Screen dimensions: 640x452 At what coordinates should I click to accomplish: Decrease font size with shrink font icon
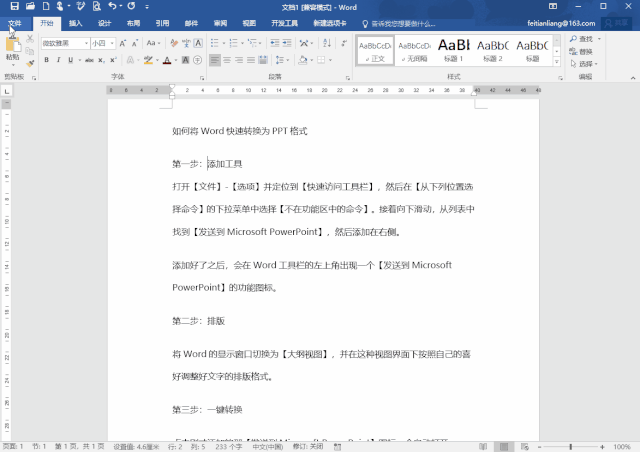(x=135, y=43)
